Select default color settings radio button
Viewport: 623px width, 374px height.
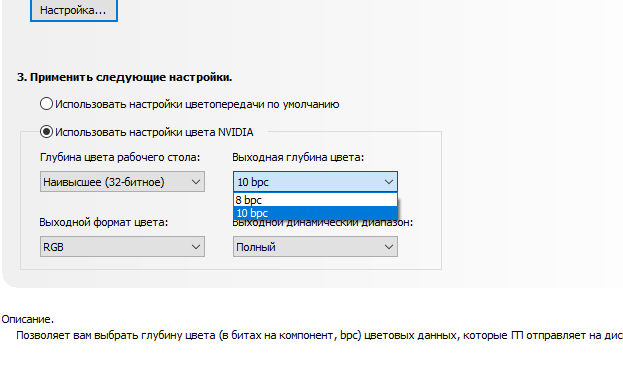[x=46, y=104]
